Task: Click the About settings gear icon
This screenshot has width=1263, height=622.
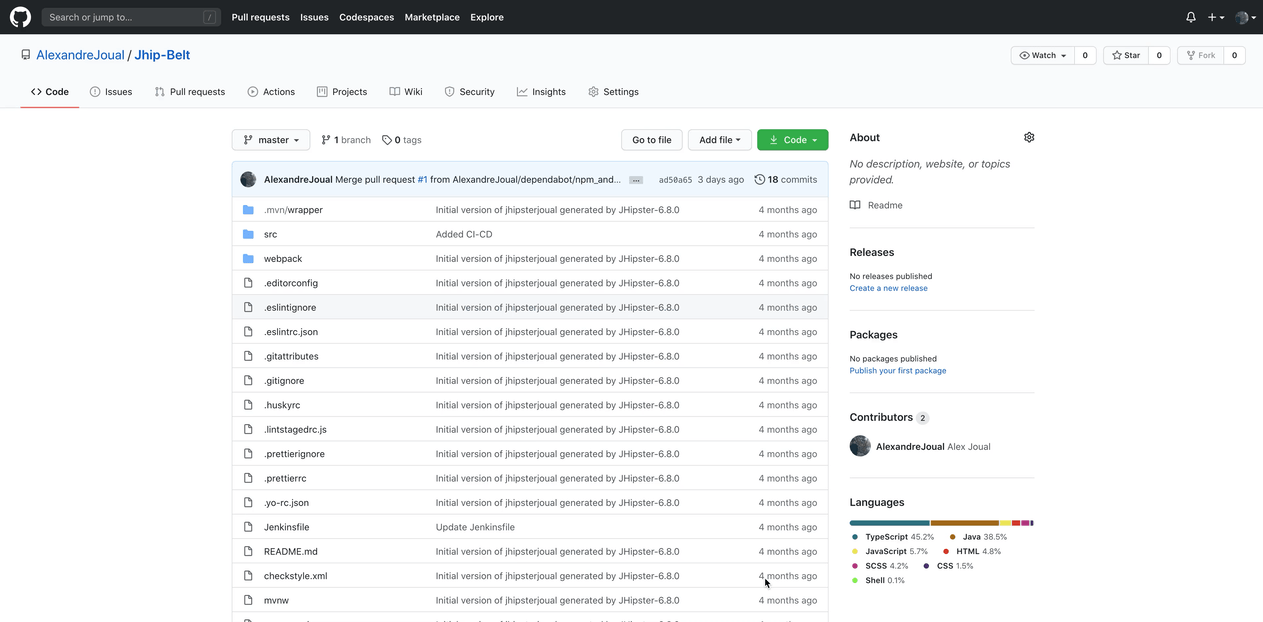Action: tap(1029, 137)
